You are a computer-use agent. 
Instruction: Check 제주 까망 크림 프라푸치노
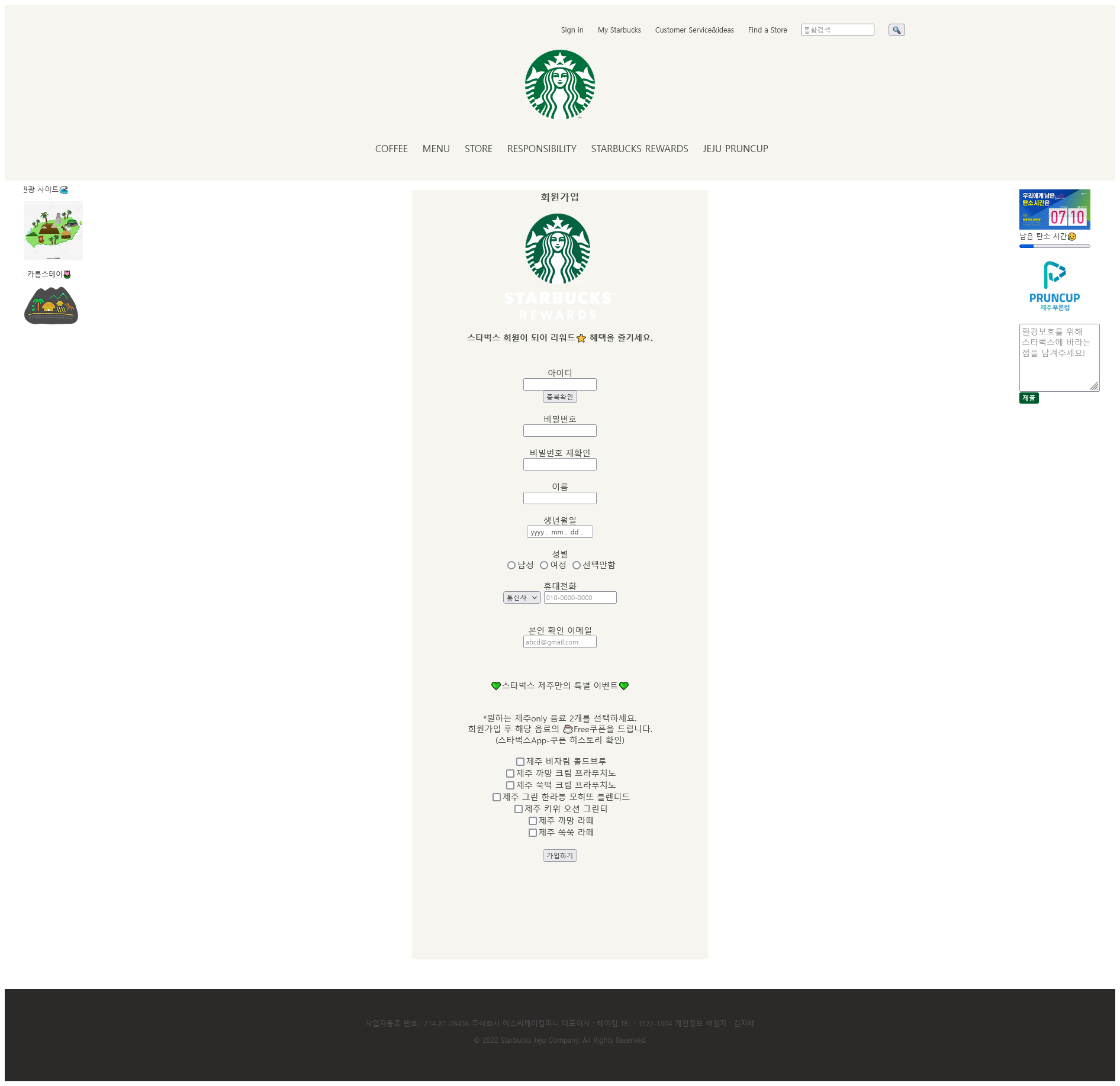coord(510,774)
